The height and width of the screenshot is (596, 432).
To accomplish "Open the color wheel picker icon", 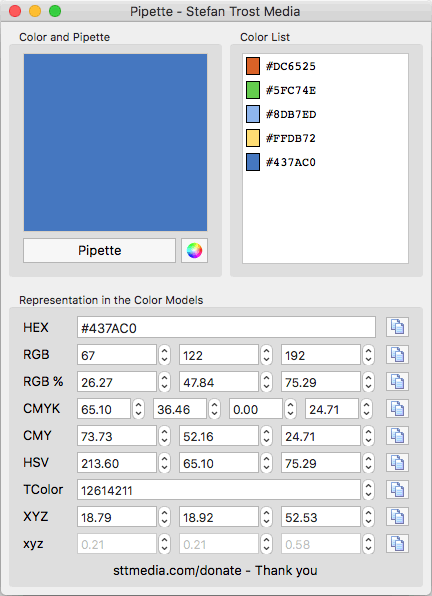I will tap(194, 250).
